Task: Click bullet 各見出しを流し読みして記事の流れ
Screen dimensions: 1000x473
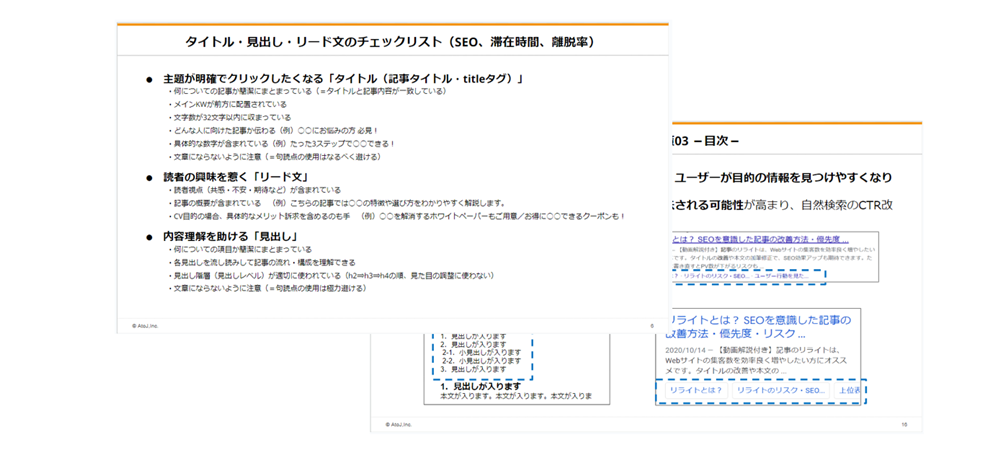Action: point(261,263)
